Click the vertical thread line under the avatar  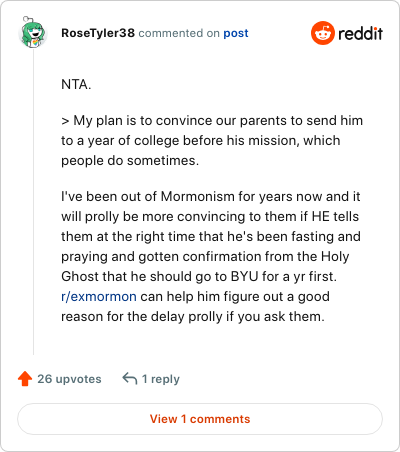[33, 202]
